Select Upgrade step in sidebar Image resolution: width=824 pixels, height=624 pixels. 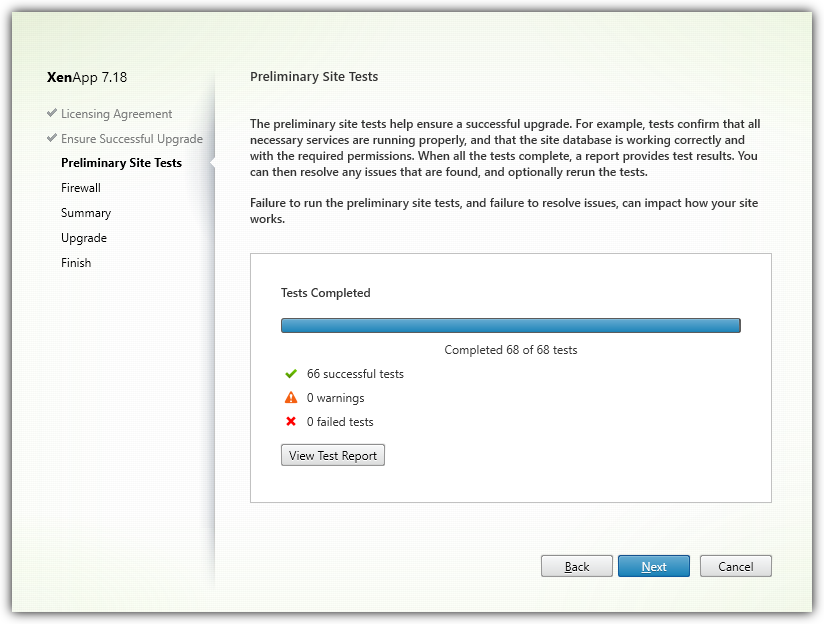tap(84, 238)
